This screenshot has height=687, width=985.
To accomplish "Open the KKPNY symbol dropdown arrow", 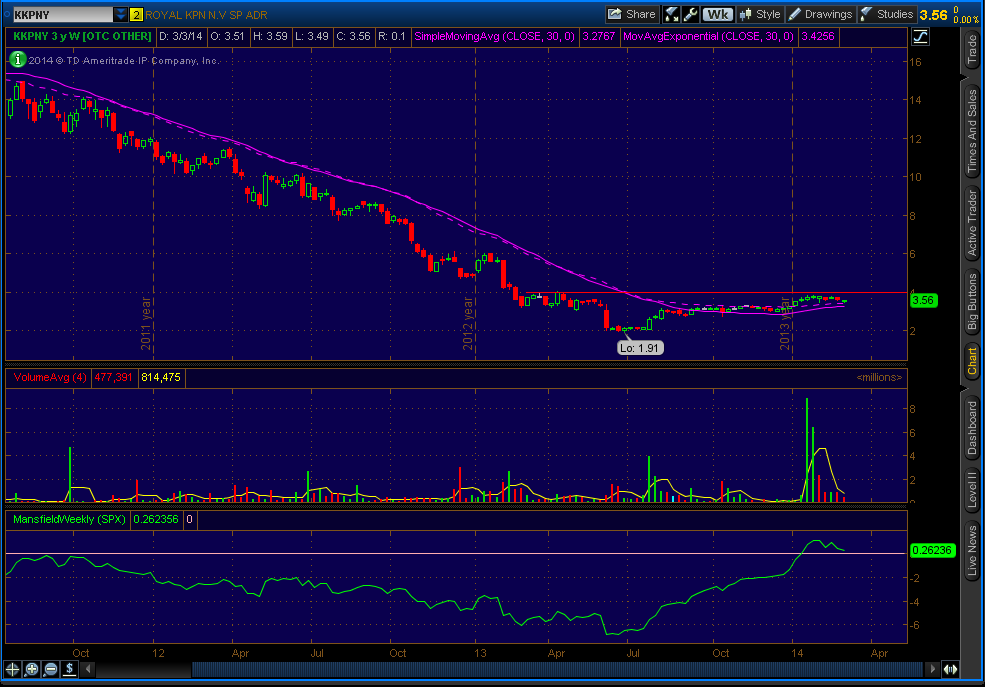I will pyautogui.click(x=121, y=15).
